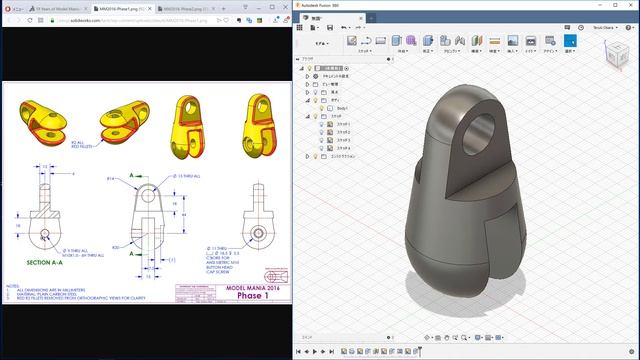Open a new design tab in Fusion
Viewport: 640px width, 360px height.
[371, 18]
